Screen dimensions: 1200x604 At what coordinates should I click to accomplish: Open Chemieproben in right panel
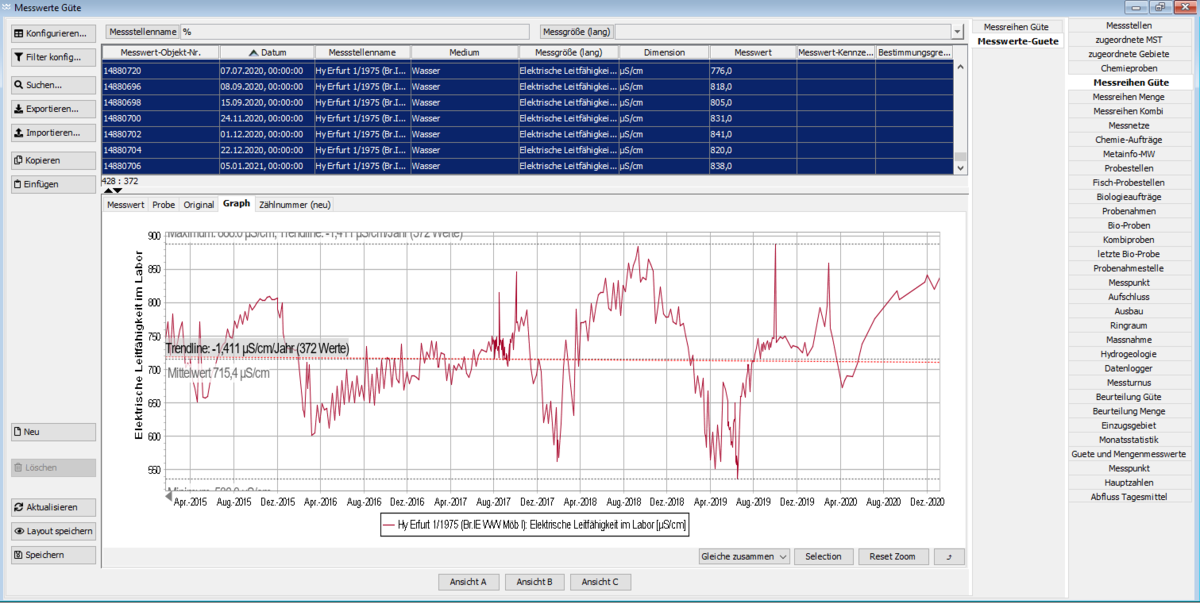[x=1129, y=67]
